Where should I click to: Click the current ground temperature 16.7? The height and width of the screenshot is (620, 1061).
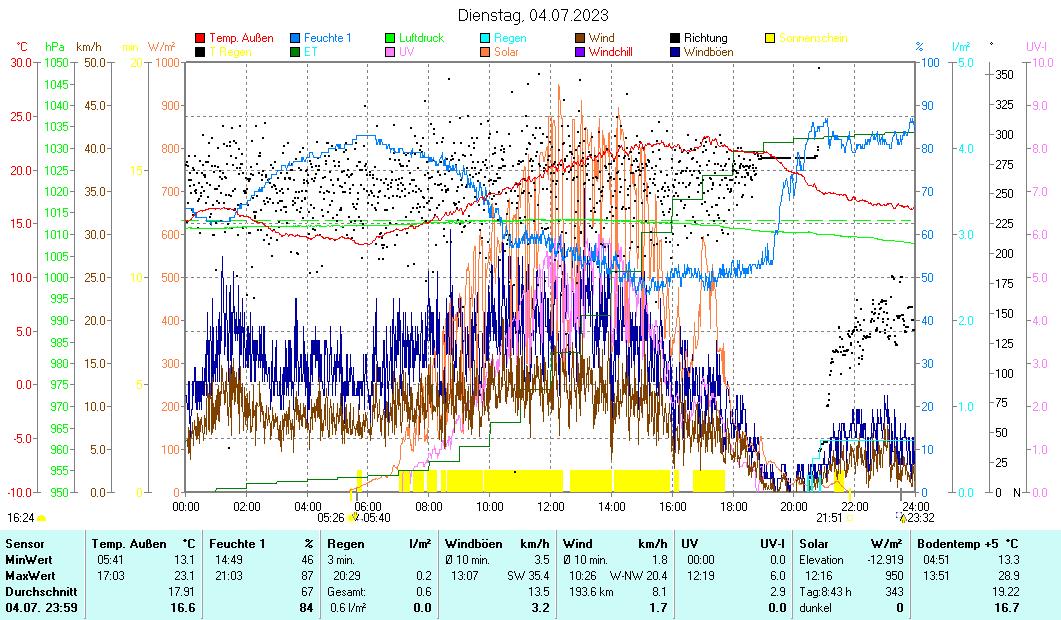tap(1006, 608)
